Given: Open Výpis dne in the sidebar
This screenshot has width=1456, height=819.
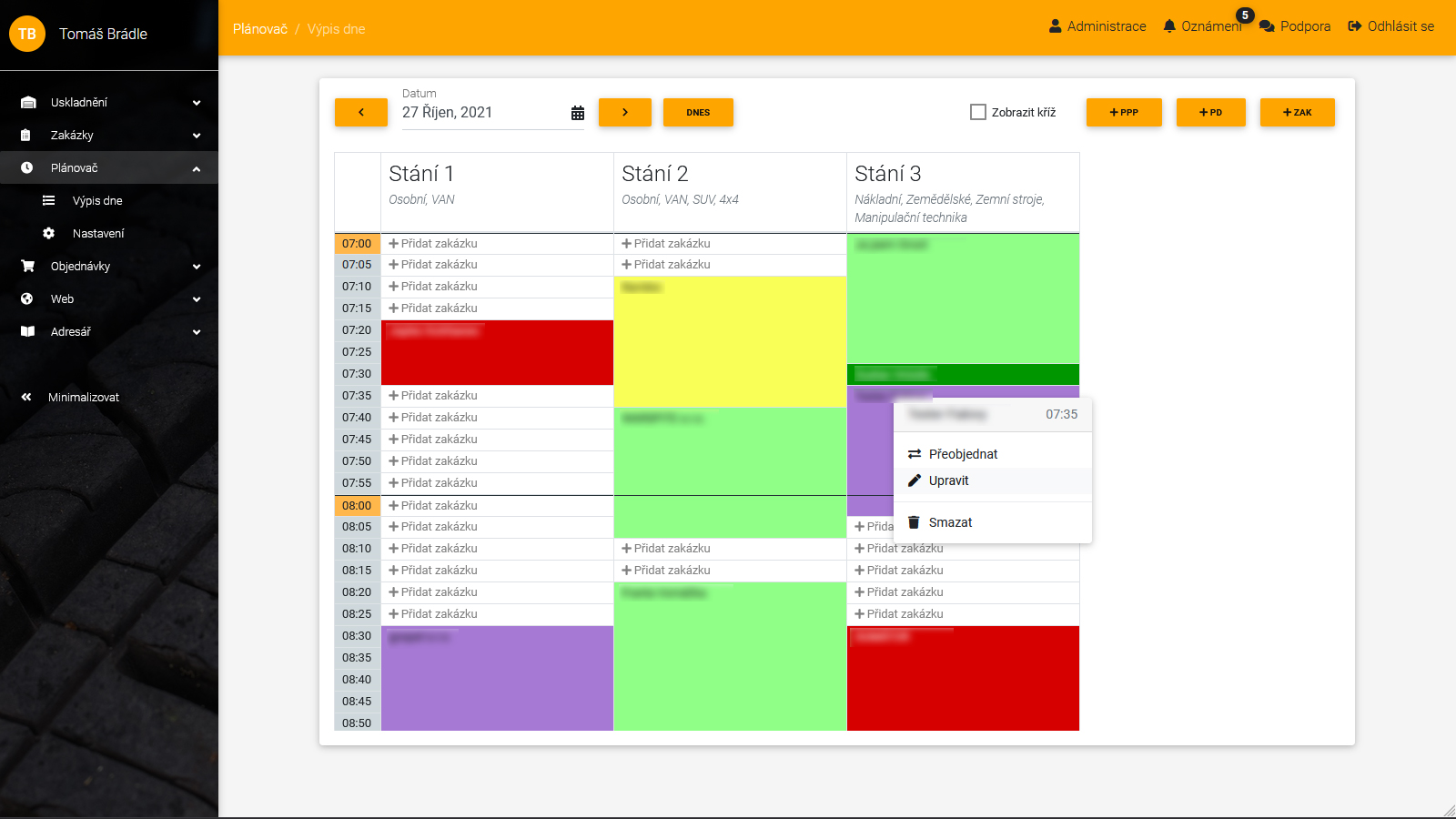Looking at the screenshot, I should coord(97,201).
